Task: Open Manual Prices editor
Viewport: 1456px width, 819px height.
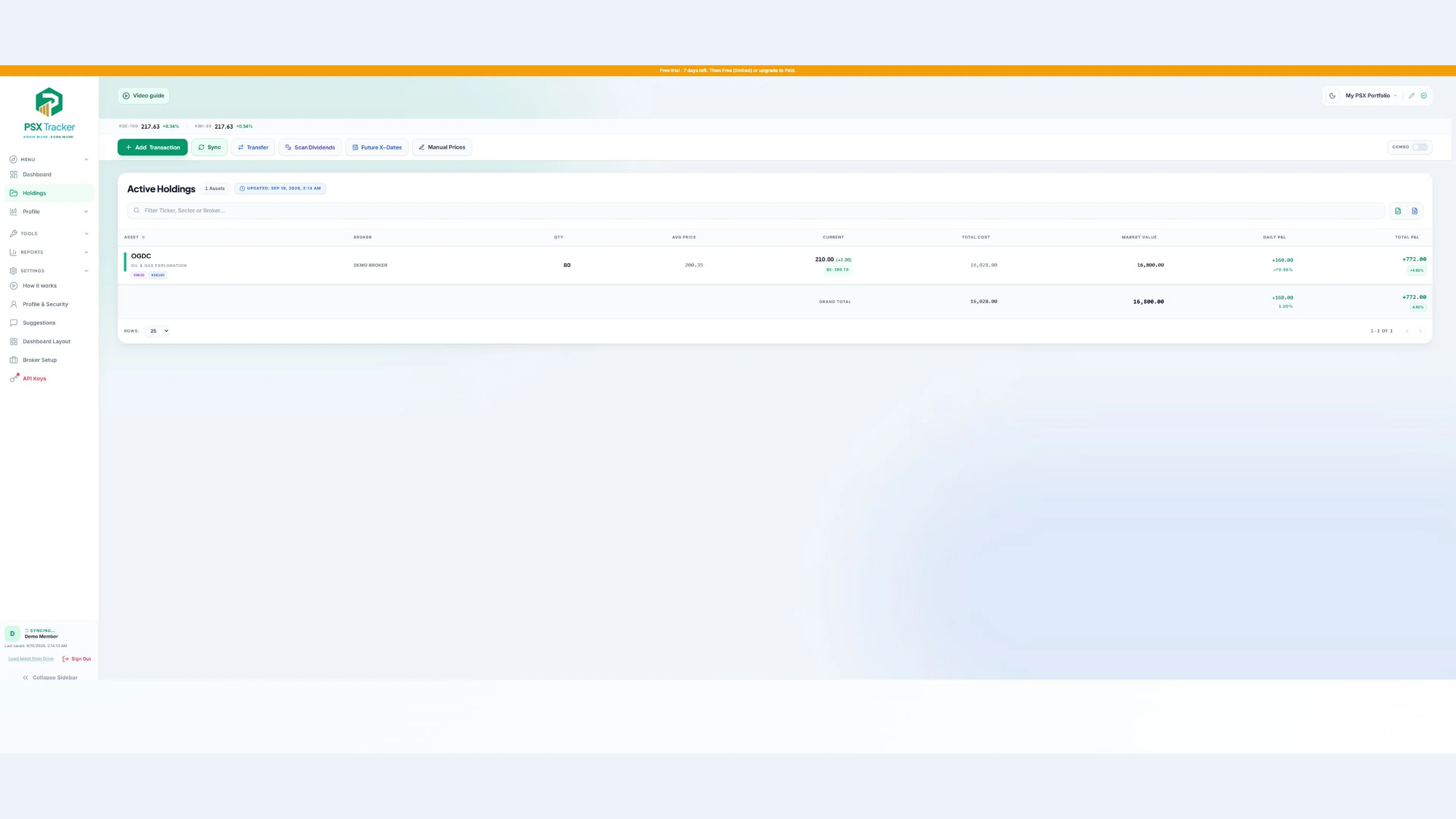Action: [442, 147]
